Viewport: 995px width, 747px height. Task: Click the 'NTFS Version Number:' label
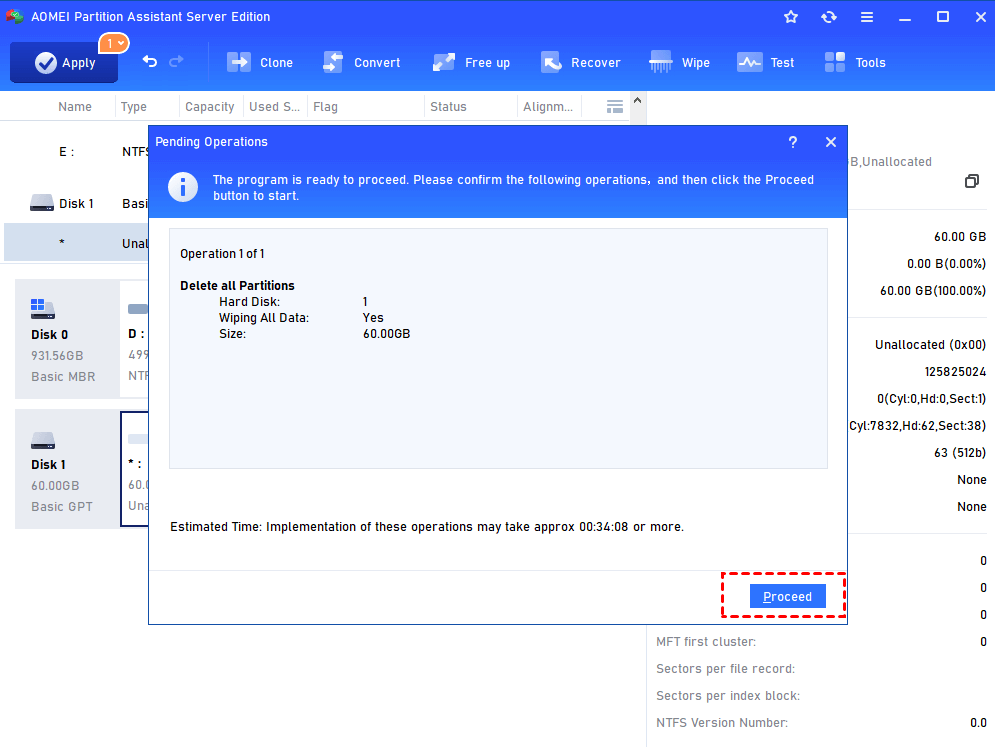coord(722,723)
